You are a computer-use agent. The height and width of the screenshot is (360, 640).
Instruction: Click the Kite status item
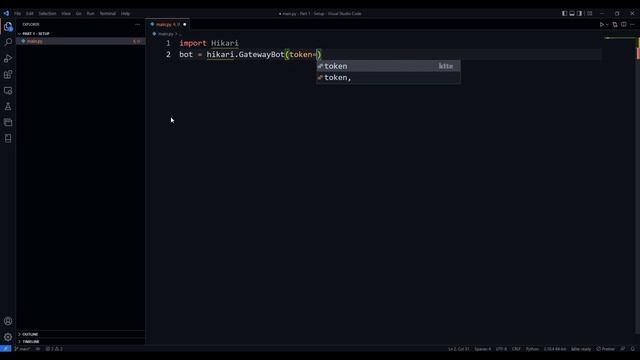pyautogui.click(x=581, y=349)
